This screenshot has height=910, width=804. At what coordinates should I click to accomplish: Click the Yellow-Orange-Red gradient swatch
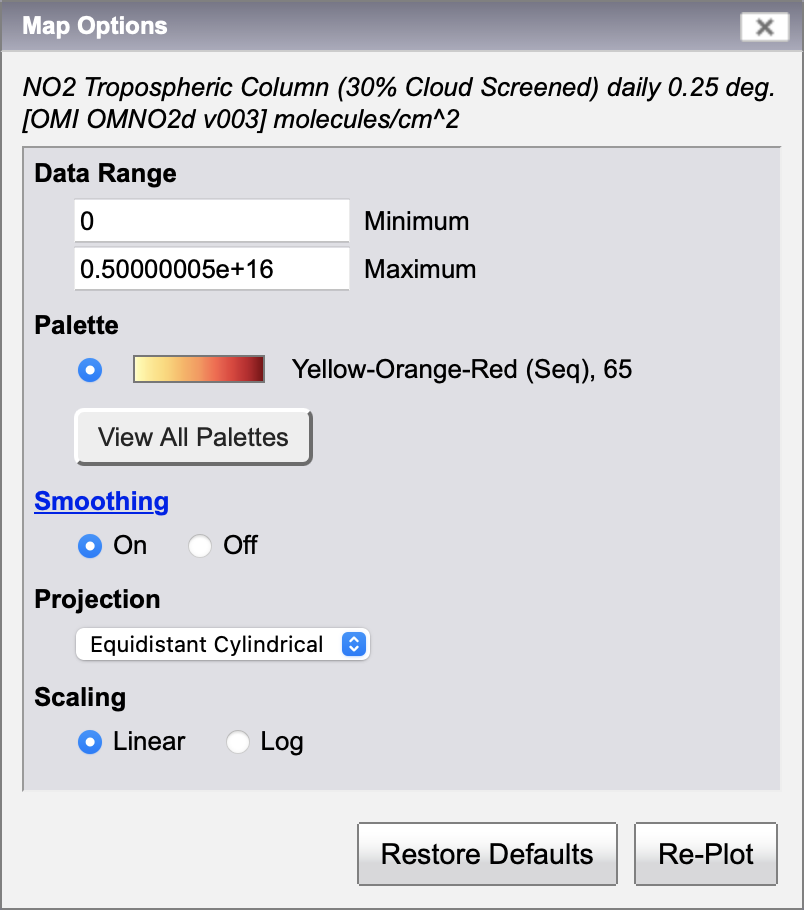(x=199, y=369)
